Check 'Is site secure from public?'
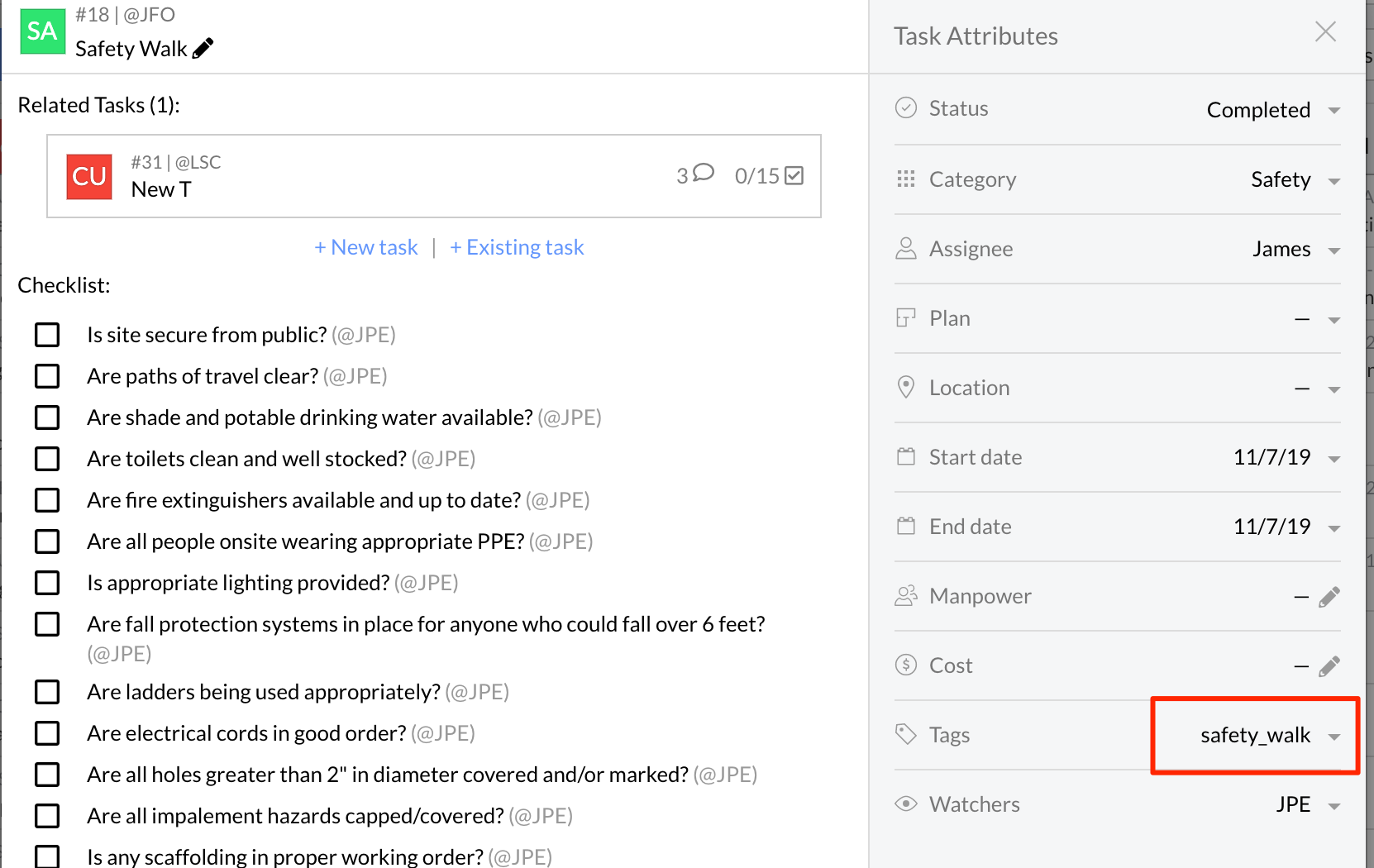 pyautogui.click(x=47, y=335)
